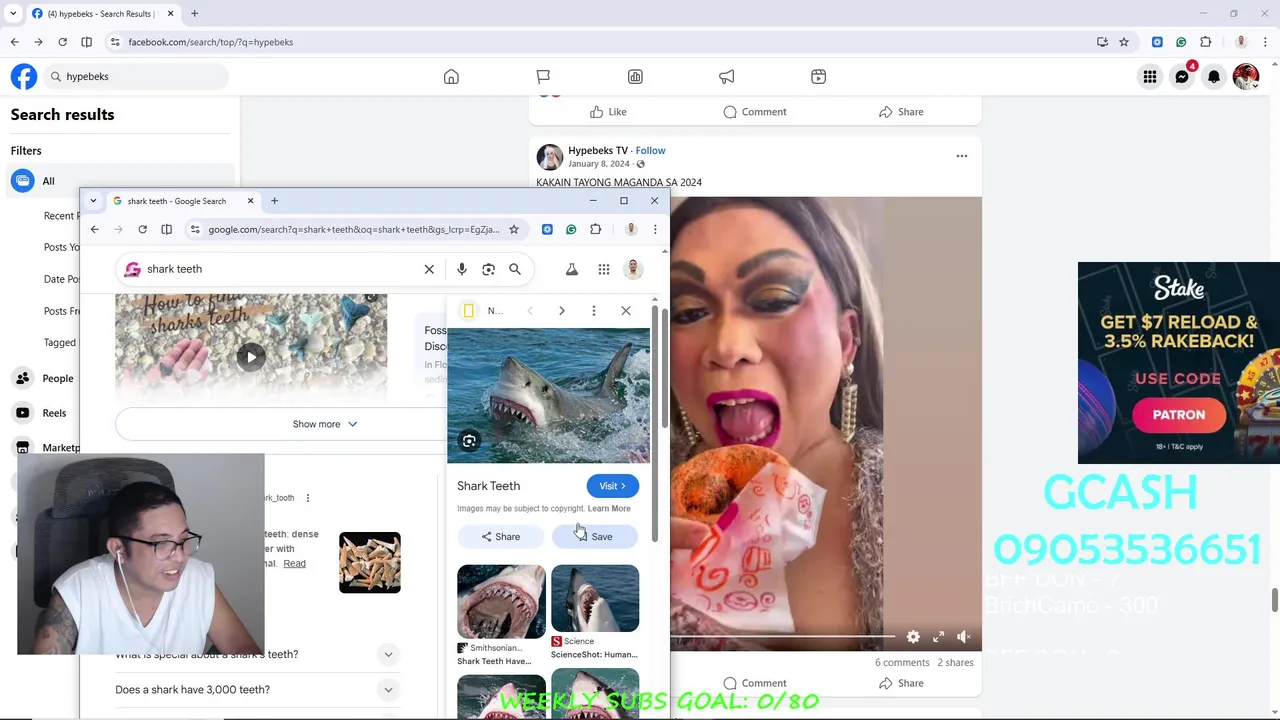Open the Facebook account profile picture menu
Viewport: 1280px width, 720px height.
(1246, 77)
